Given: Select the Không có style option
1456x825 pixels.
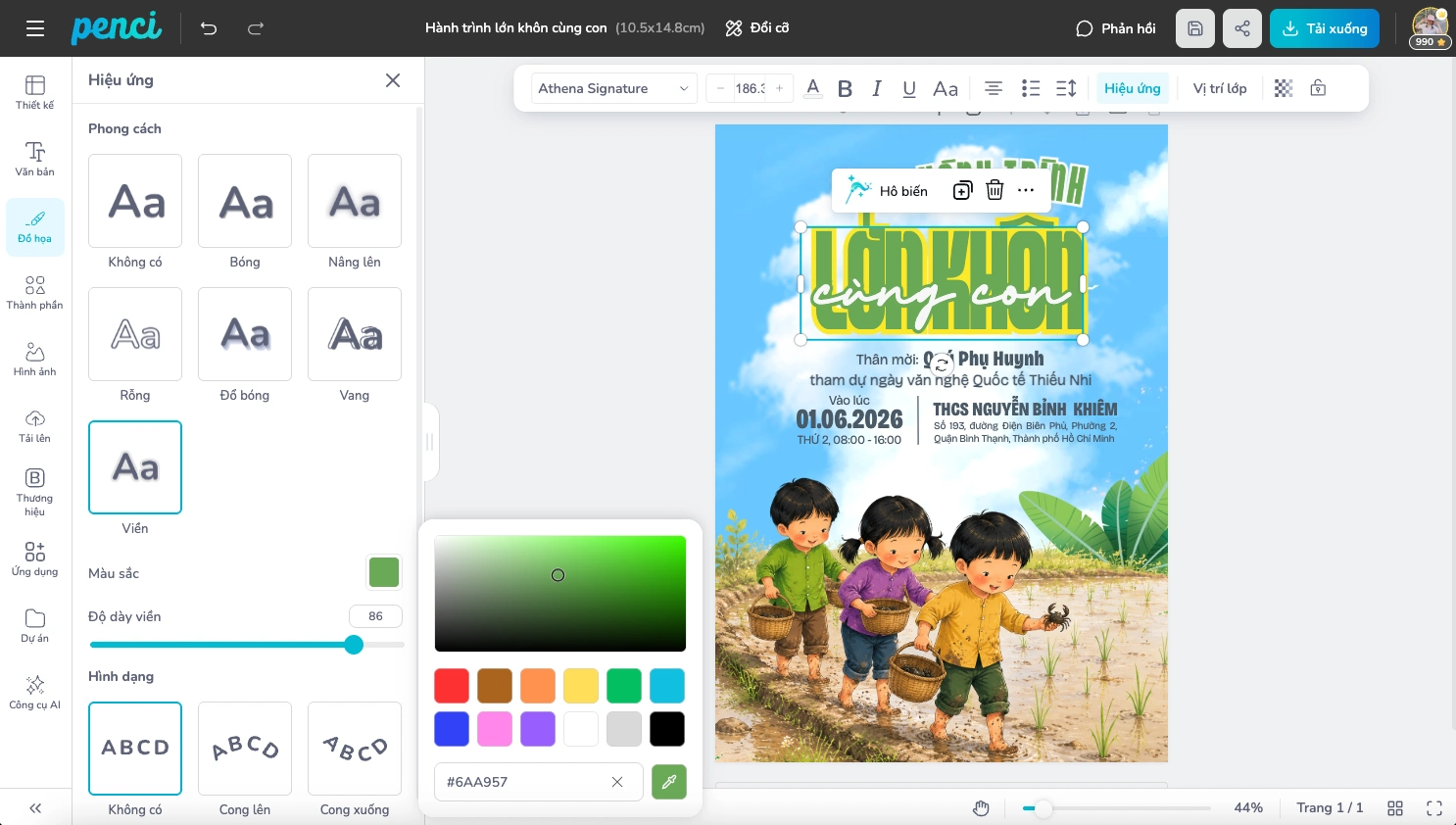Looking at the screenshot, I should 135,201.
